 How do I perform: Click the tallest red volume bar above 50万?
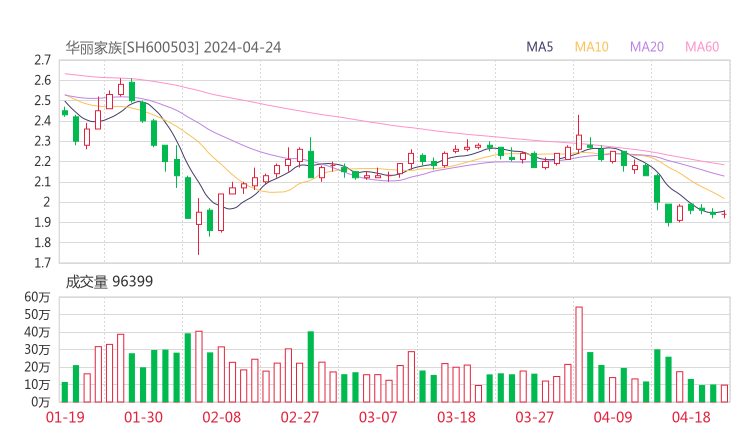pos(579,355)
